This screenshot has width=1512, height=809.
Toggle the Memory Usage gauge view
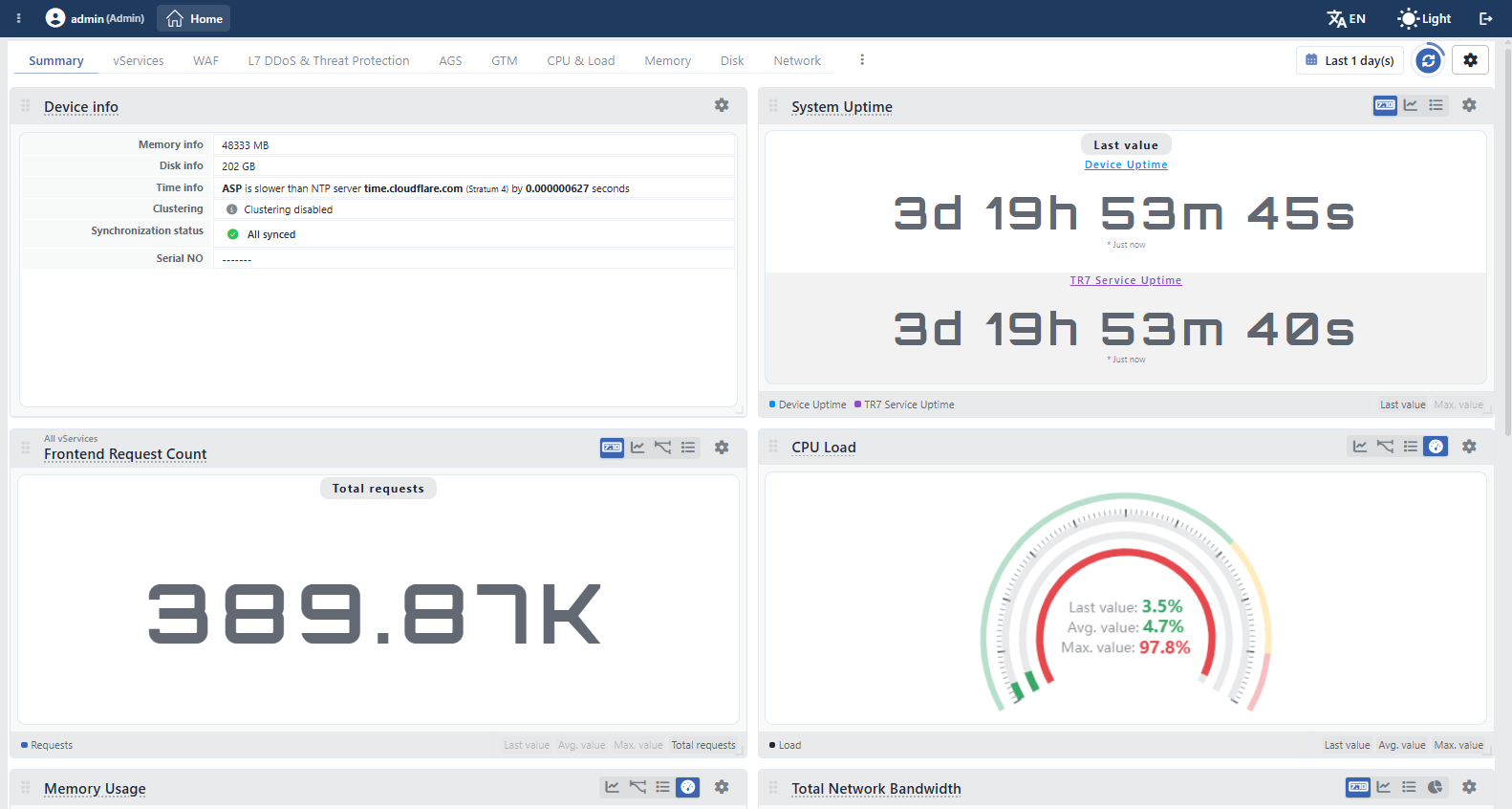pos(688,787)
